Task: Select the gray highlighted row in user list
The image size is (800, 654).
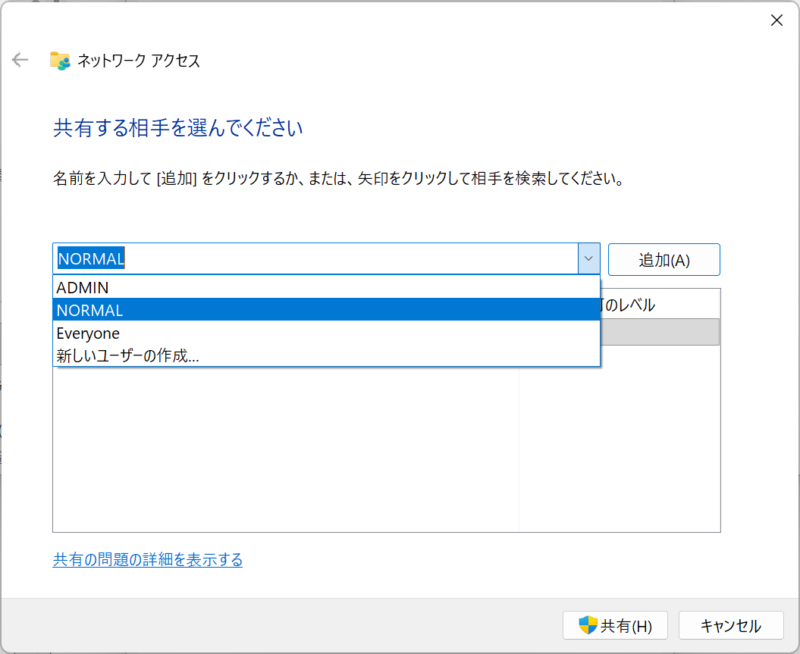Action: [x=660, y=332]
